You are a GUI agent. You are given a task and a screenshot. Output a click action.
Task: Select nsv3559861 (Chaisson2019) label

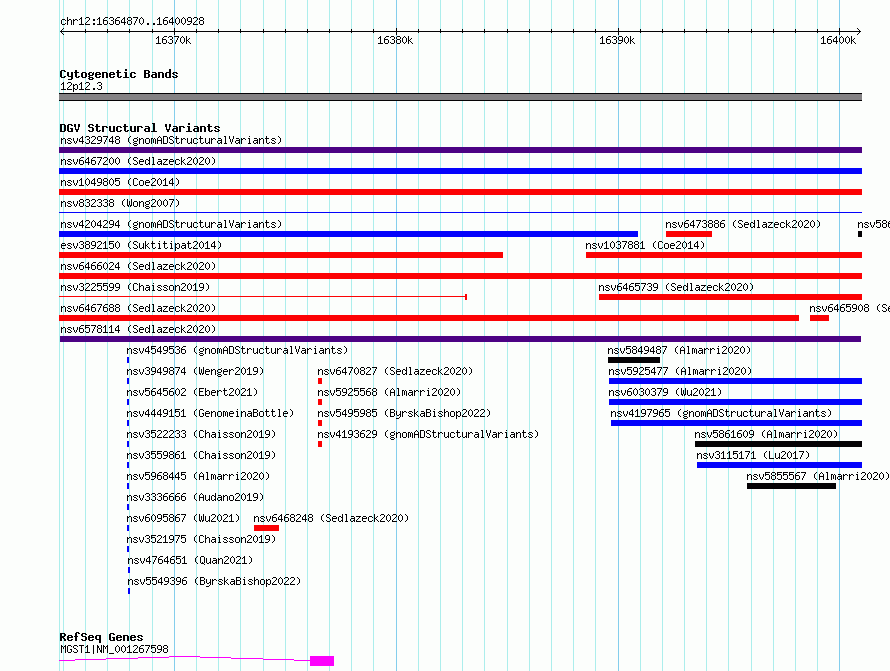coord(201,455)
